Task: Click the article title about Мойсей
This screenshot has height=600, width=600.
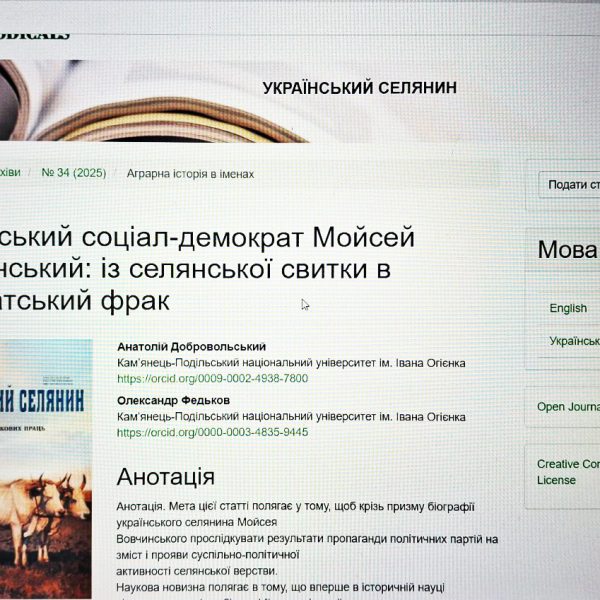Action: tap(200, 268)
